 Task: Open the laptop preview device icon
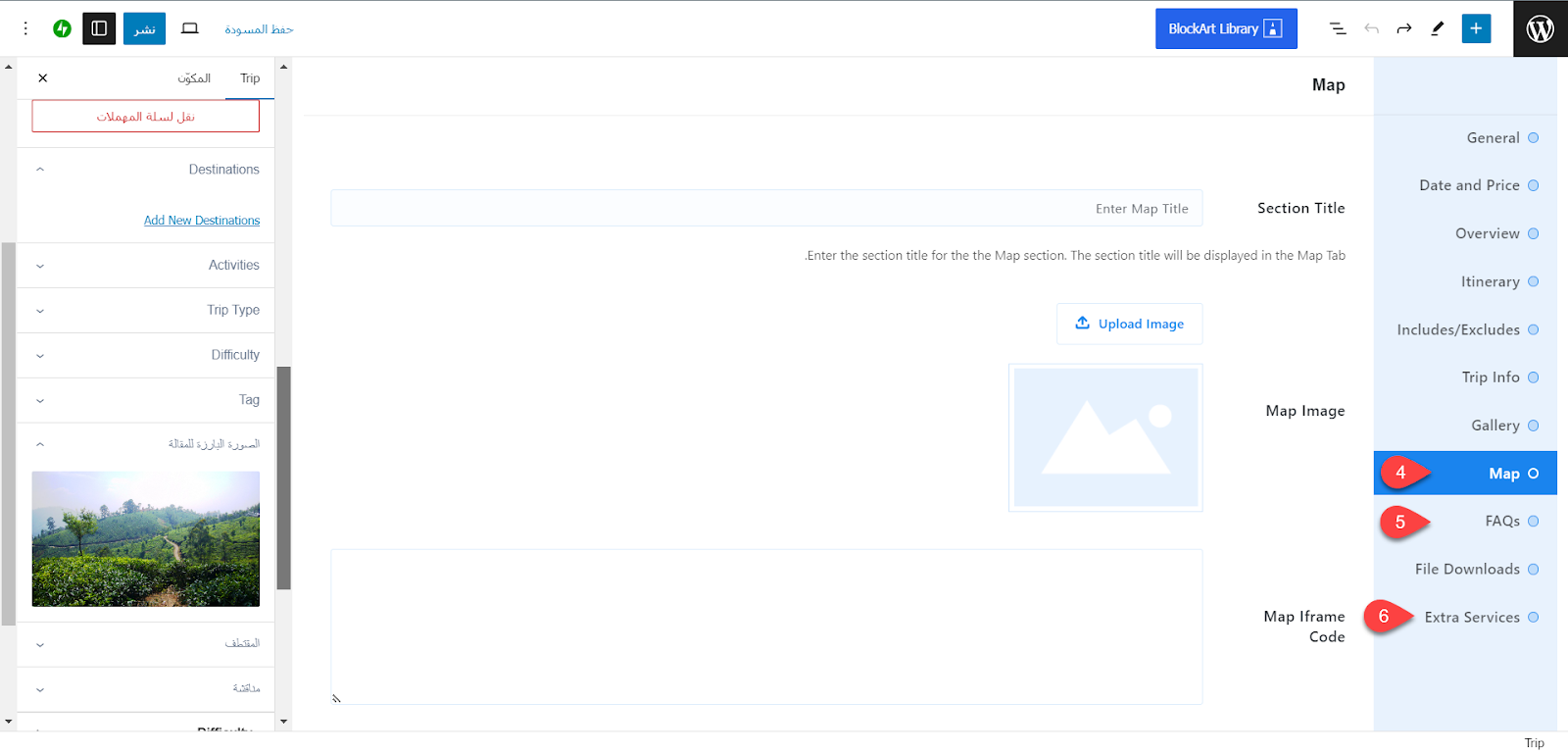190,28
